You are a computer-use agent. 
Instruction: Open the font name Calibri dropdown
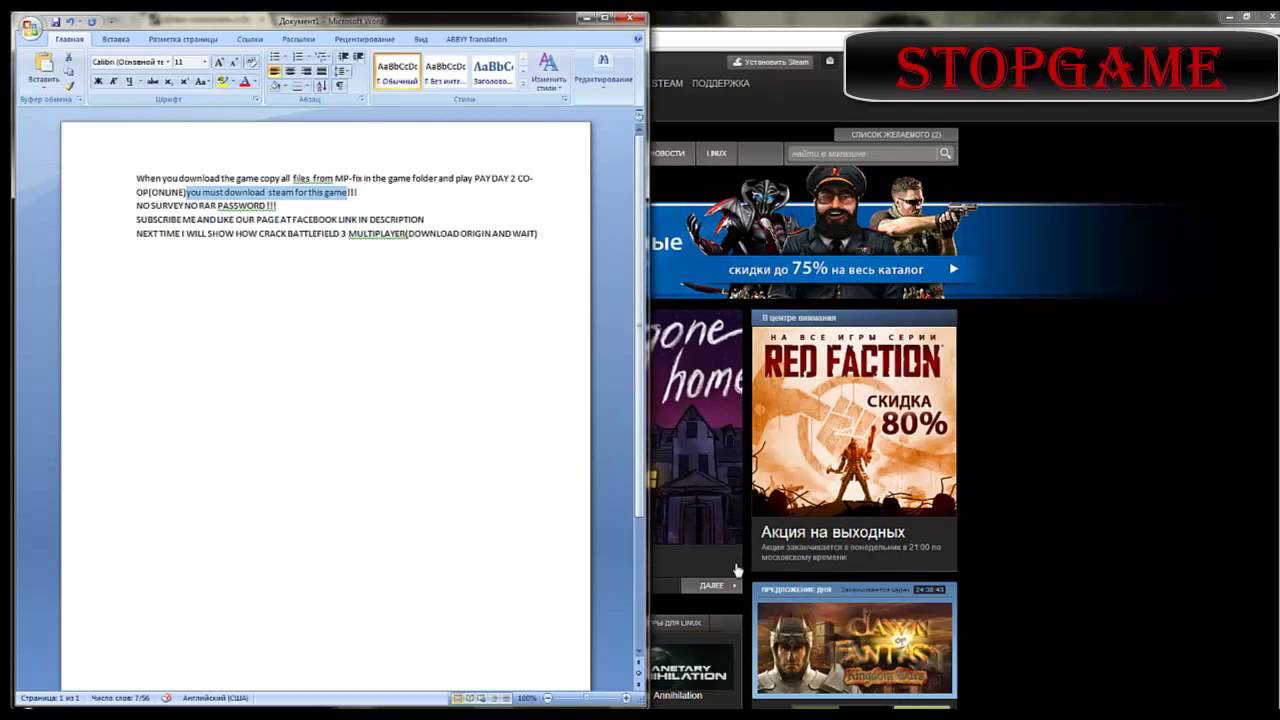click(166, 62)
